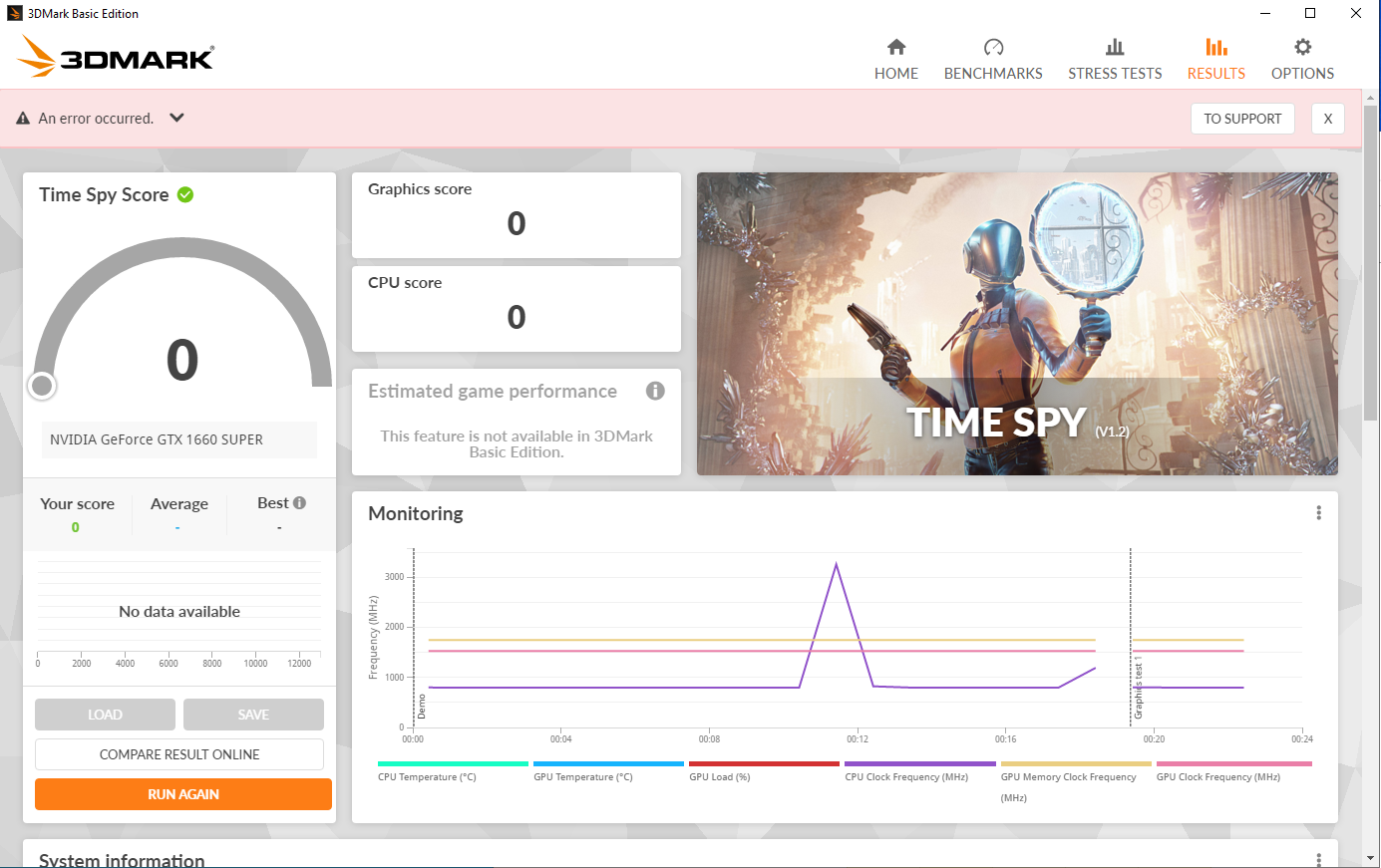Click the error warning triangle icon
This screenshot has height=868, width=1381.
(23, 118)
